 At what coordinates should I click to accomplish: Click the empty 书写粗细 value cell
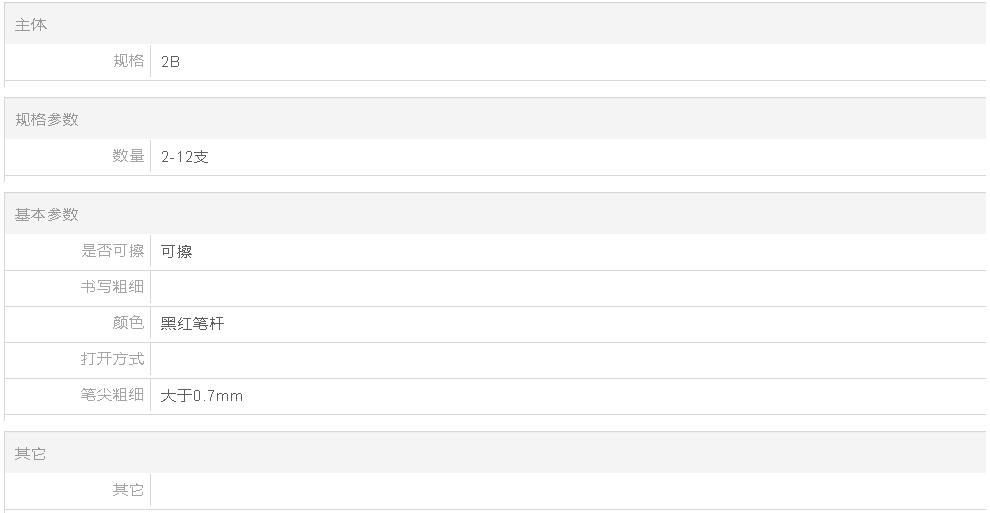point(568,288)
